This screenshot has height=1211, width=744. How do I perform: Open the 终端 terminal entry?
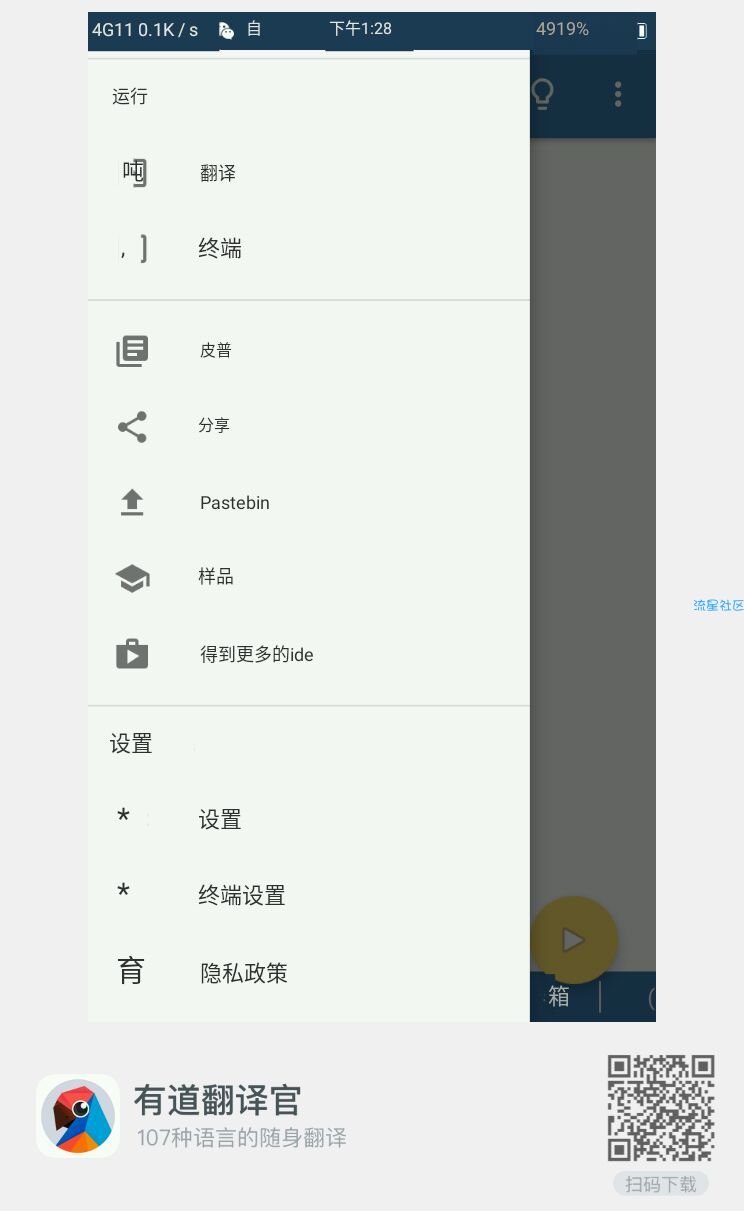point(308,249)
